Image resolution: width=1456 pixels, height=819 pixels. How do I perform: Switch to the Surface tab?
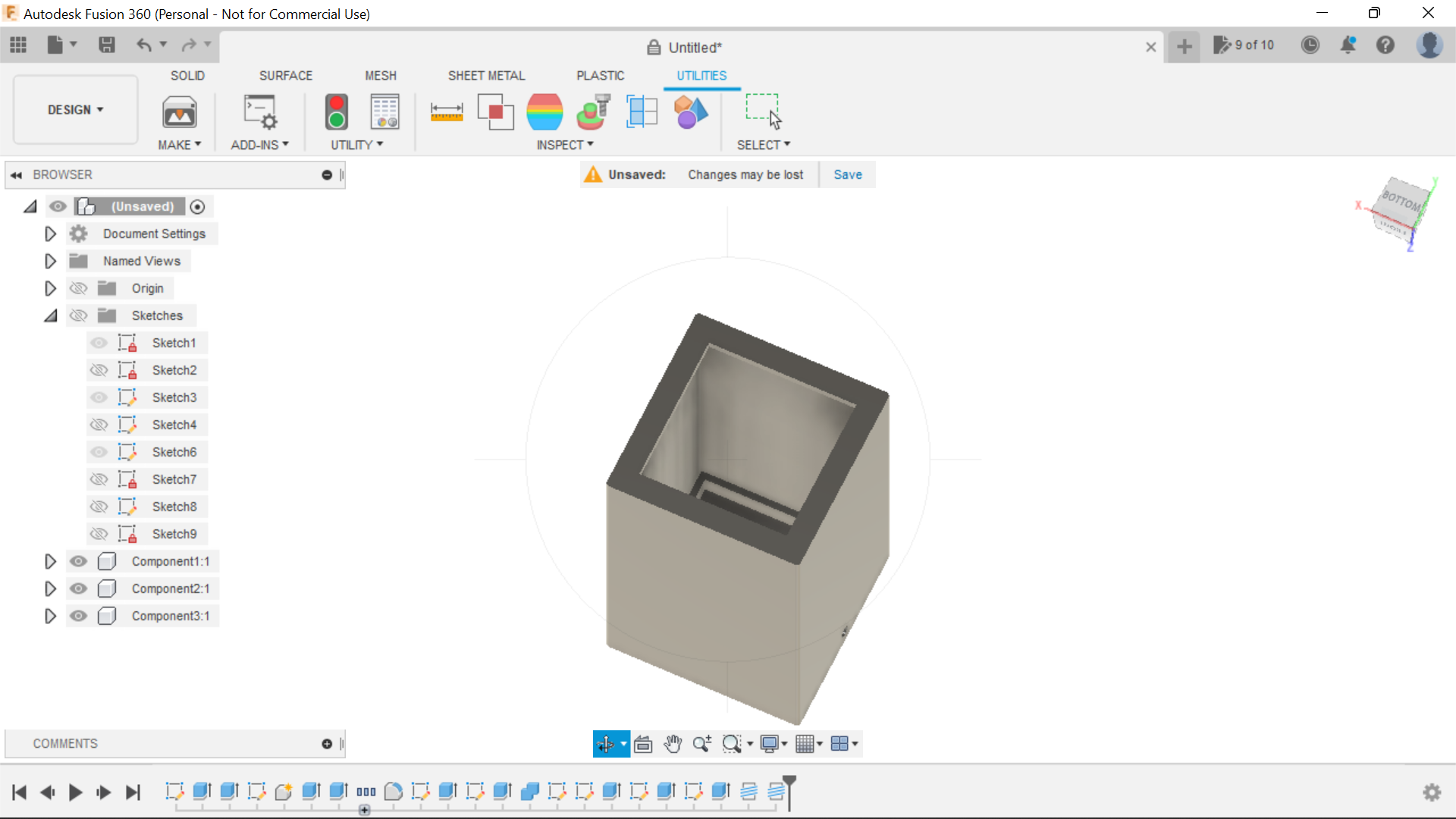point(286,75)
